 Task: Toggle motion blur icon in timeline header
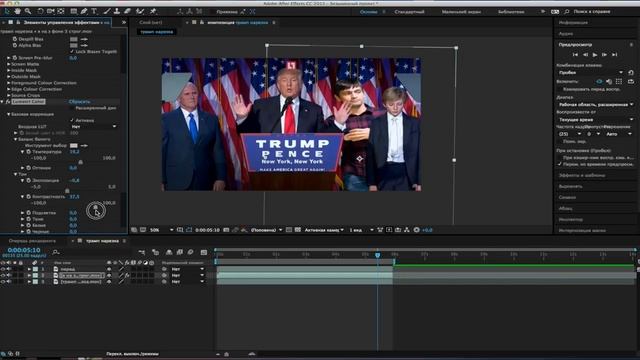pos(190,252)
